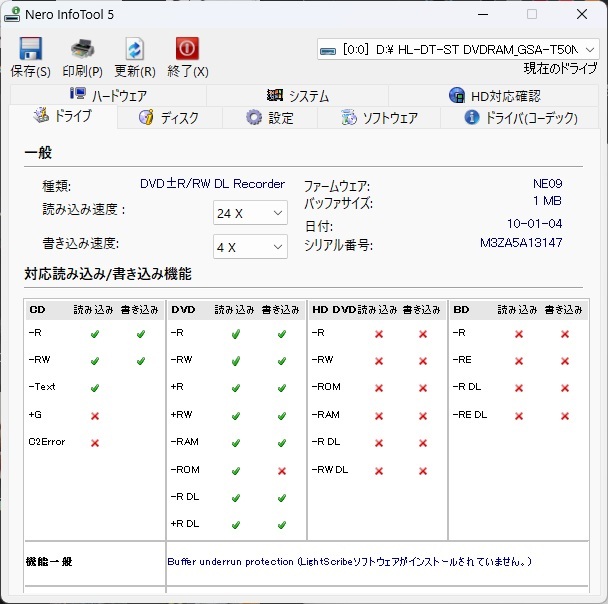Switch to the ハードウェア tab
This screenshot has height=604, width=609.
click(x=108, y=95)
